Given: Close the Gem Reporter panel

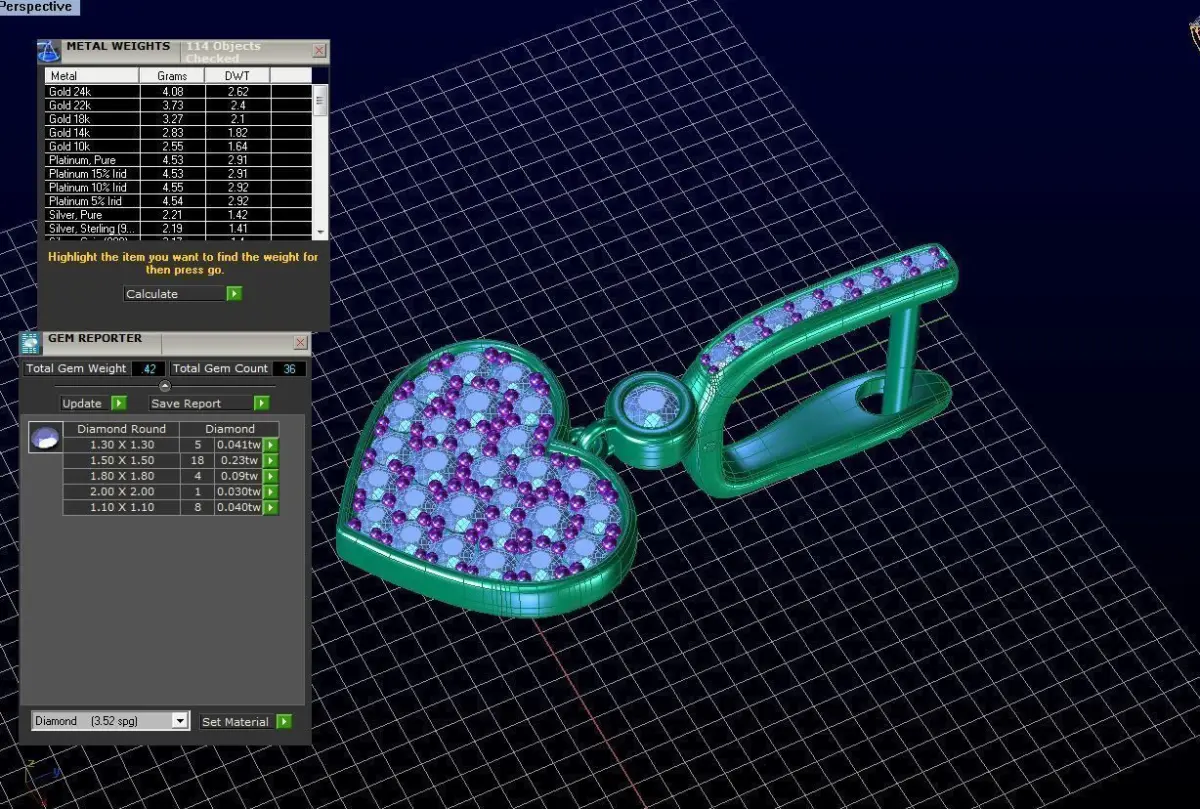Looking at the screenshot, I should 301,343.
